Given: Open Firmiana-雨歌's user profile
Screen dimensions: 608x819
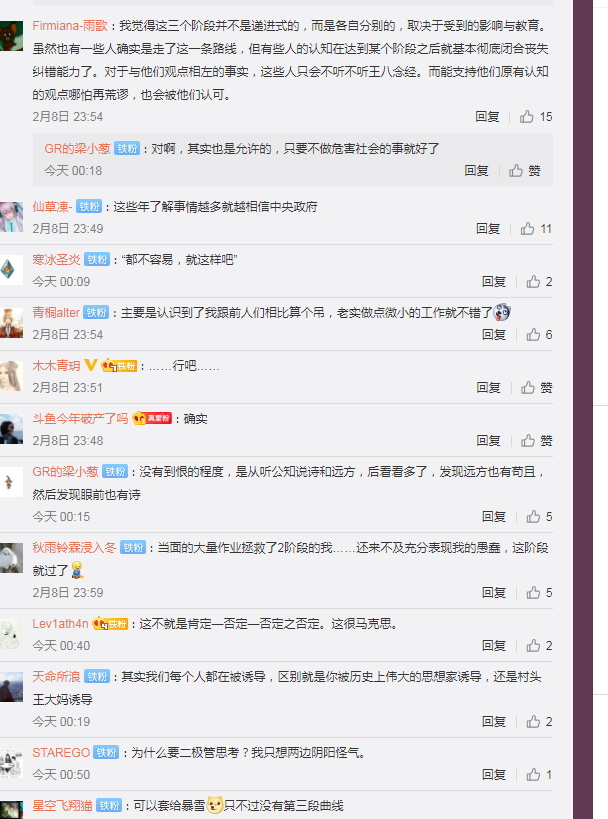Looking at the screenshot, I should pyautogui.click(x=69, y=26).
